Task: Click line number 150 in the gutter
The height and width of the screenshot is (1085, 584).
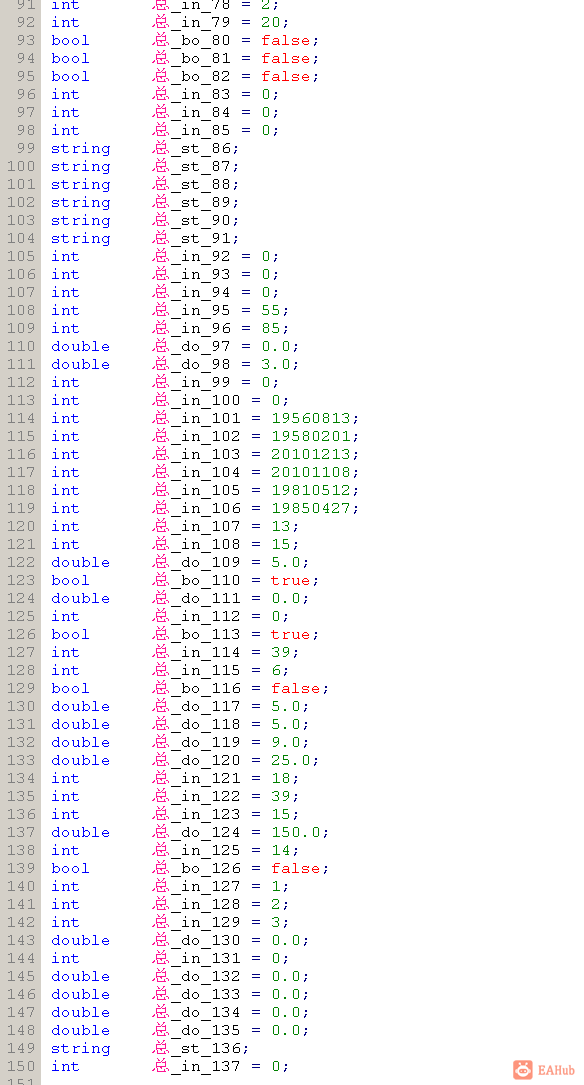Action: [x=21, y=1066]
